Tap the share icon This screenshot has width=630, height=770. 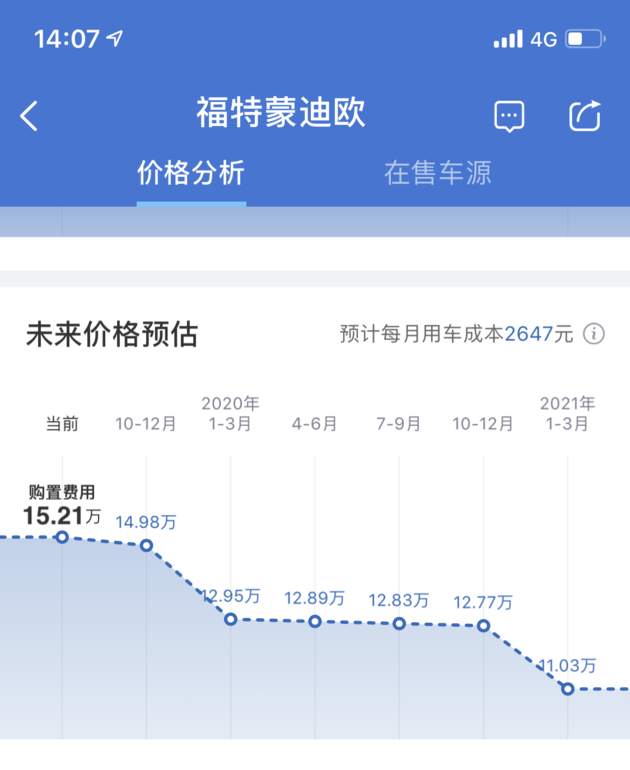[x=585, y=115]
